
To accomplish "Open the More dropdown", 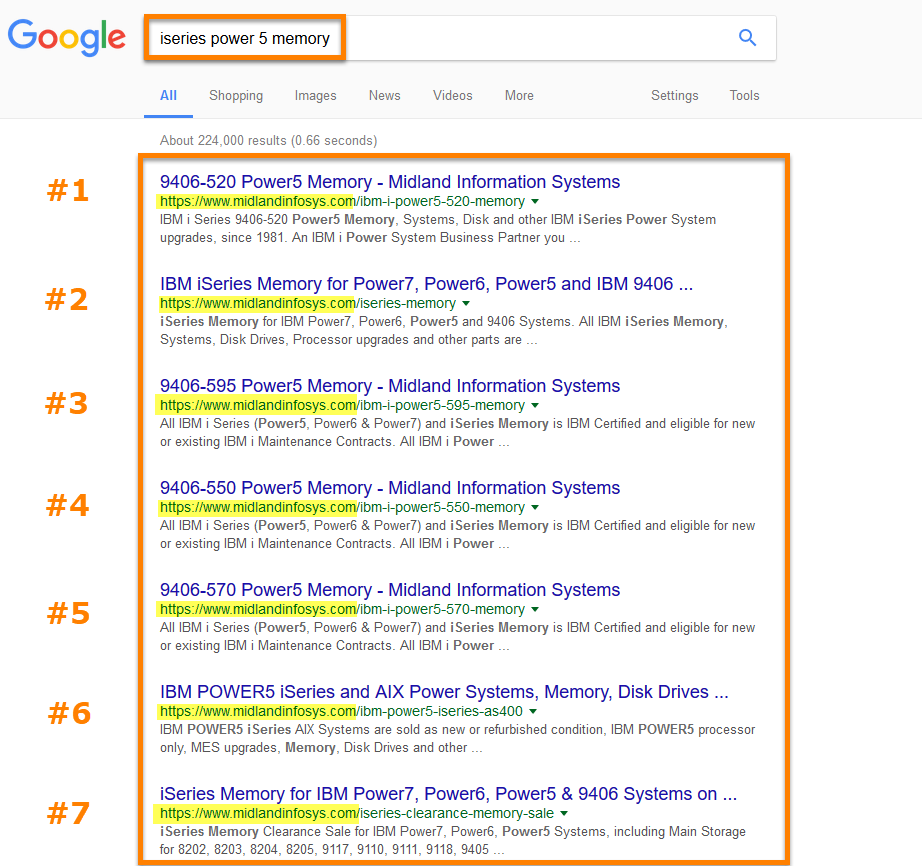I will tap(518, 95).
